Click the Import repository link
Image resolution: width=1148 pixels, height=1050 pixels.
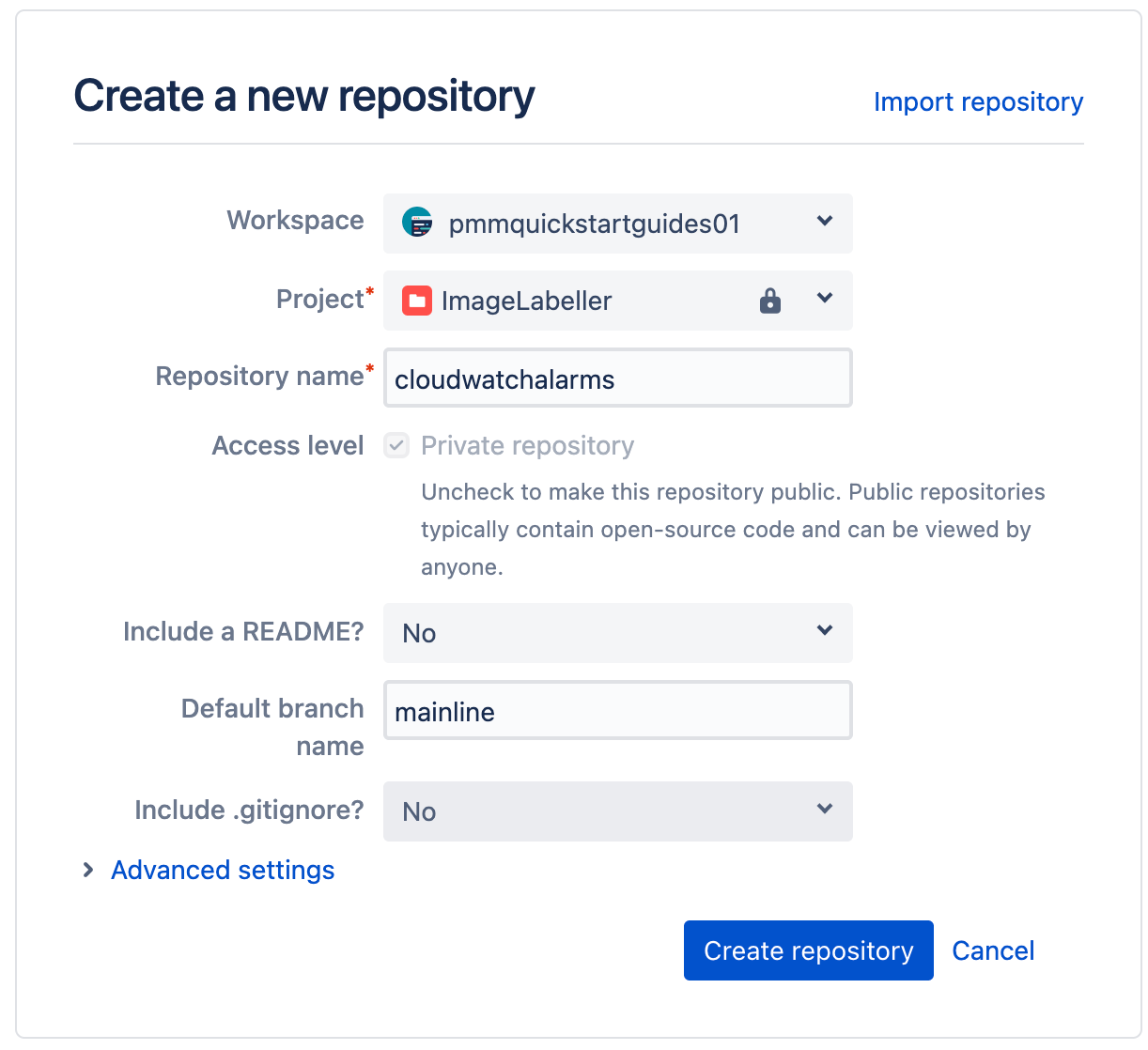pyautogui.click(x=978, y=101)
